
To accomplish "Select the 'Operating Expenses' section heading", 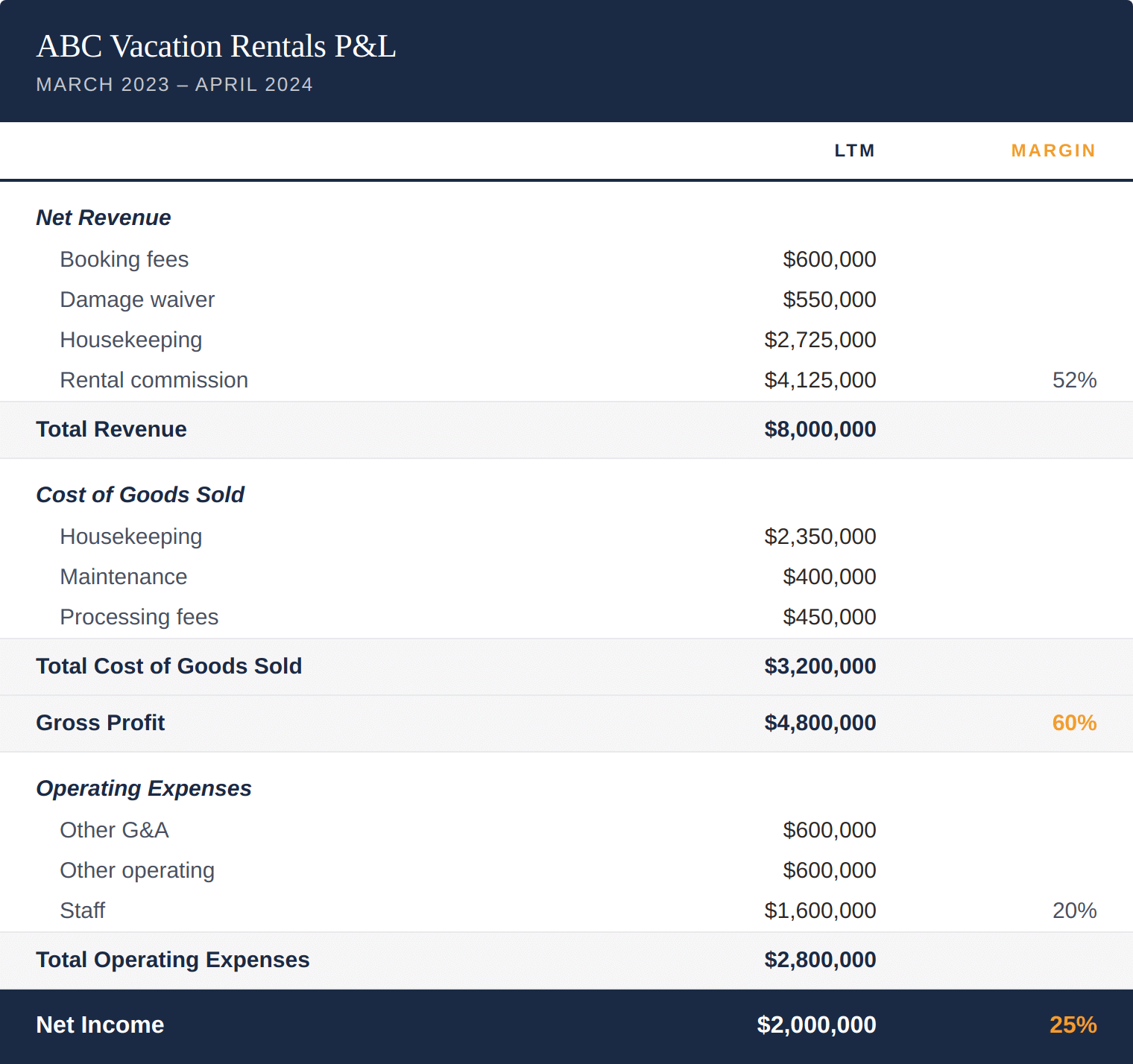I will tap(144, 788).
